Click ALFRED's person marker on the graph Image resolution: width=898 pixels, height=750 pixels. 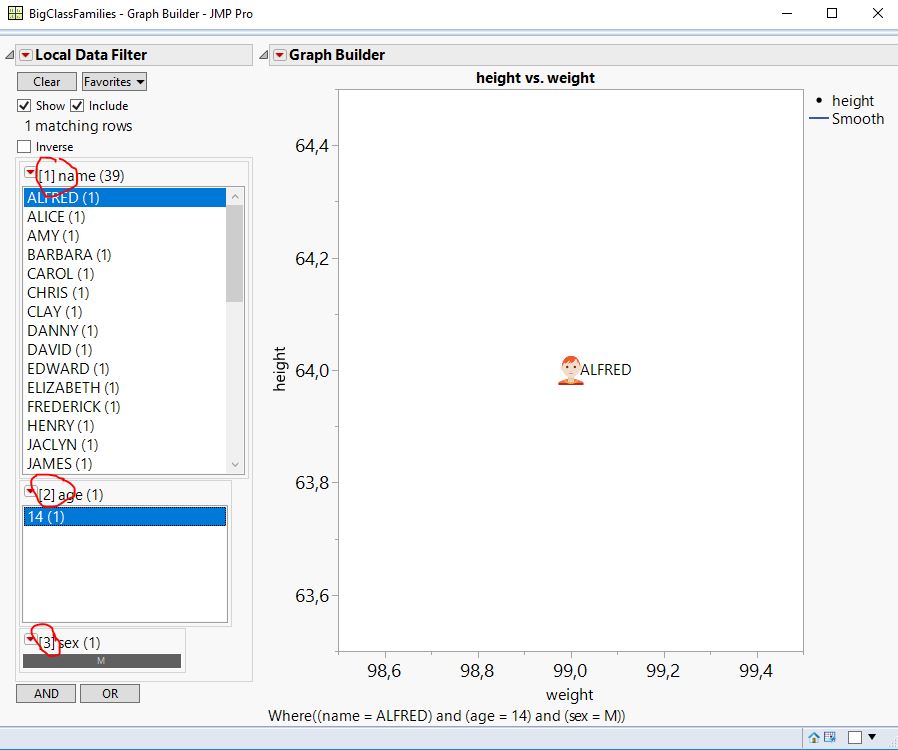pos(569,369)
